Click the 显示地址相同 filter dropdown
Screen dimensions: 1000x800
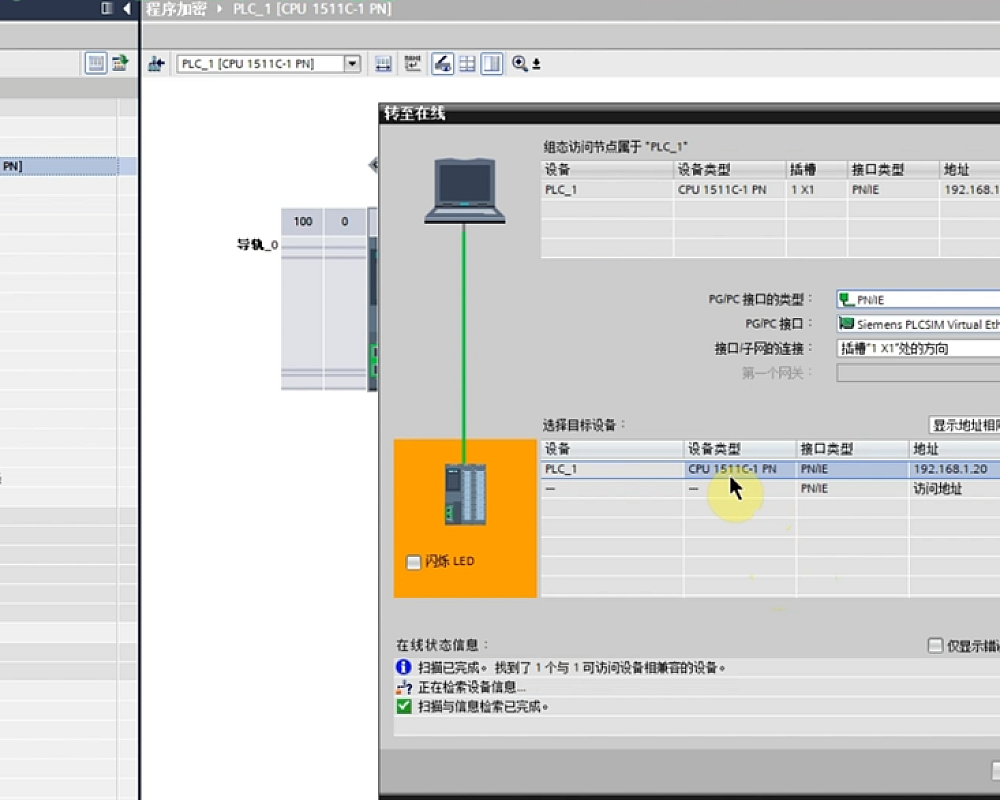coord(964,425)
